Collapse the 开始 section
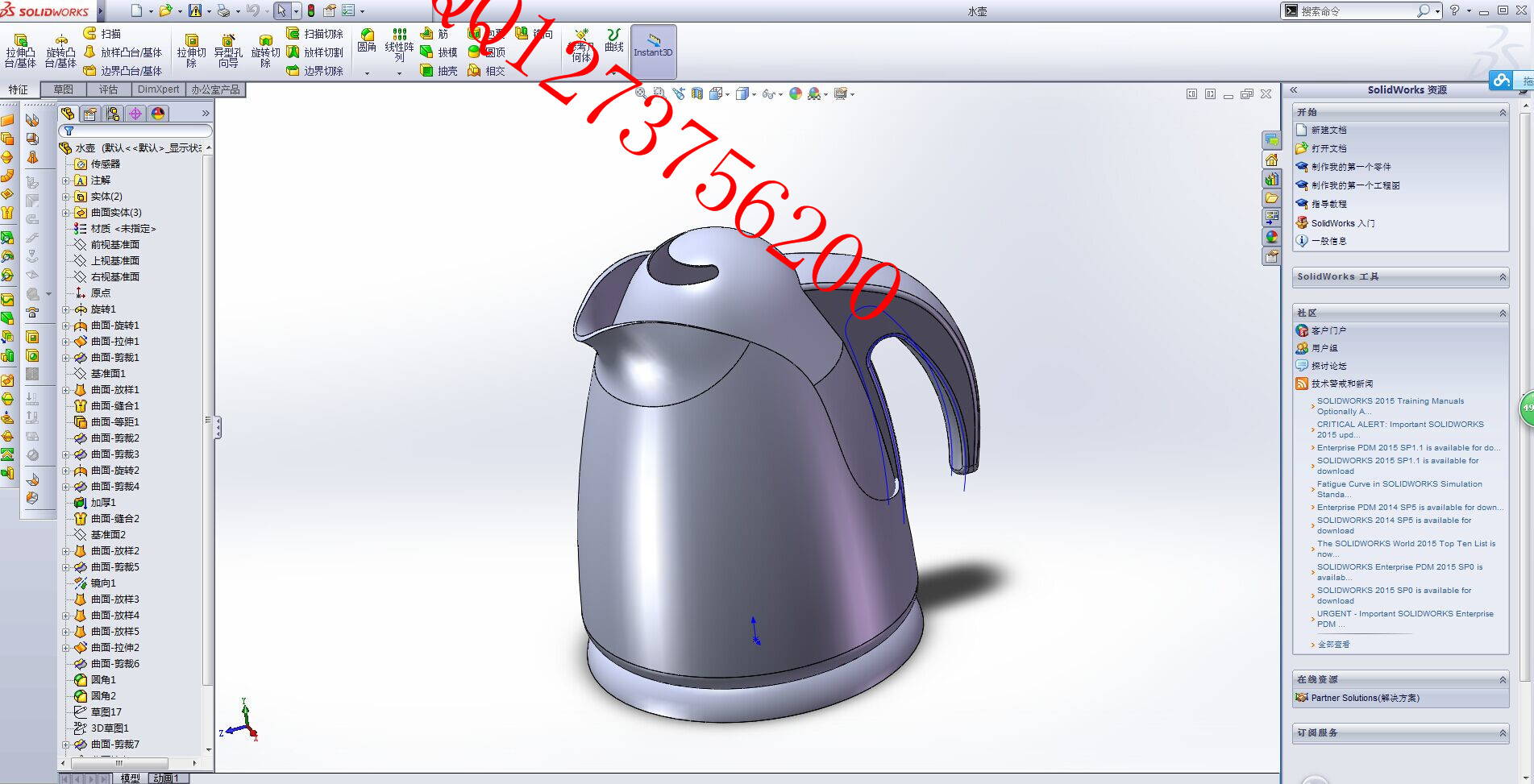 click(1503, 113)
